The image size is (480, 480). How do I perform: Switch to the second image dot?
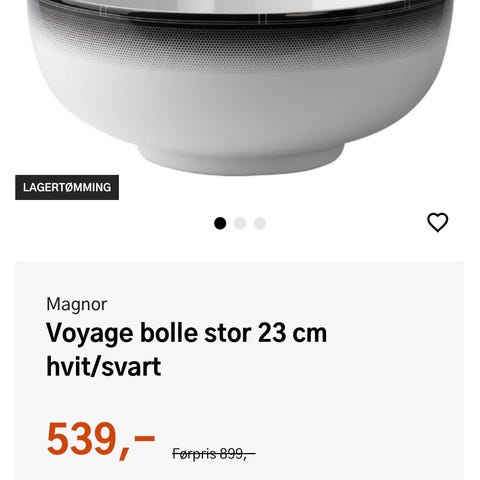pos(240,223)
